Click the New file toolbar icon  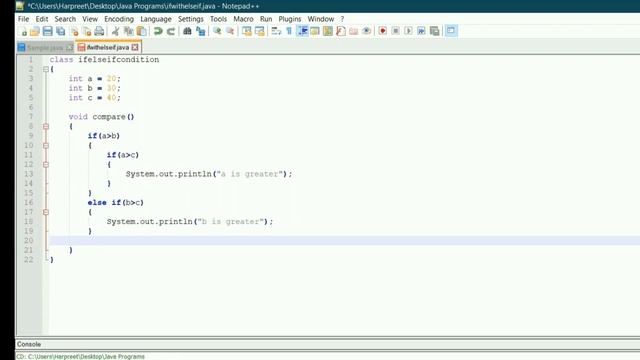tap(24, 31)
